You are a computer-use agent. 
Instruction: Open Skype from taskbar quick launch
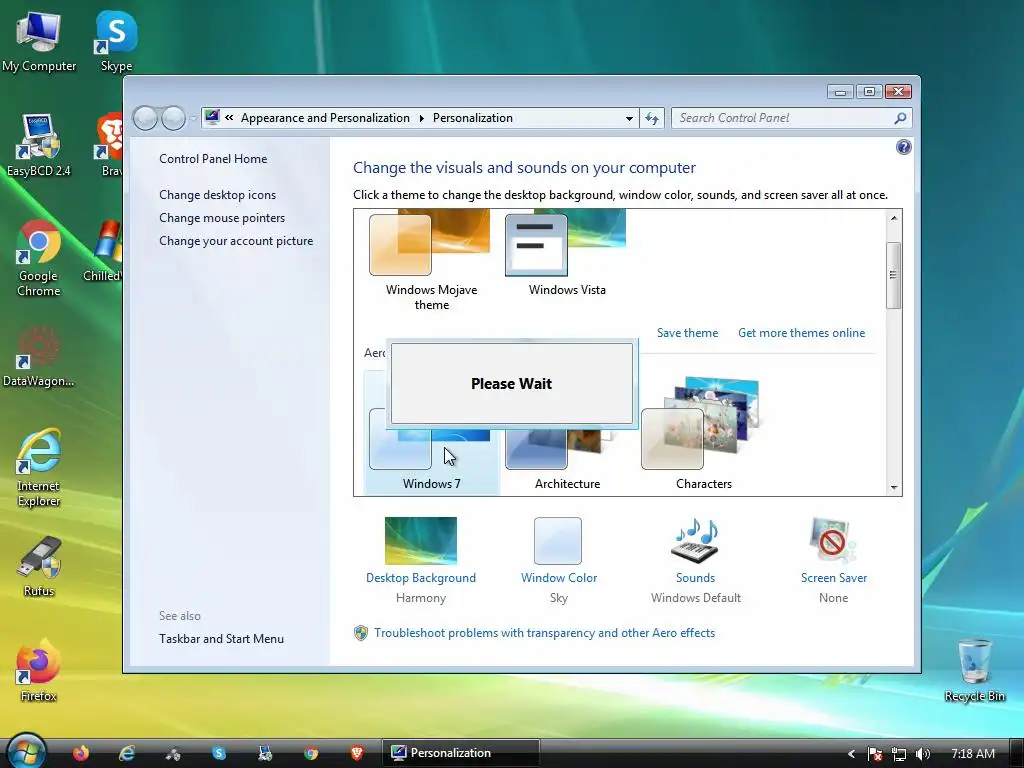click(x=219, y=753)
